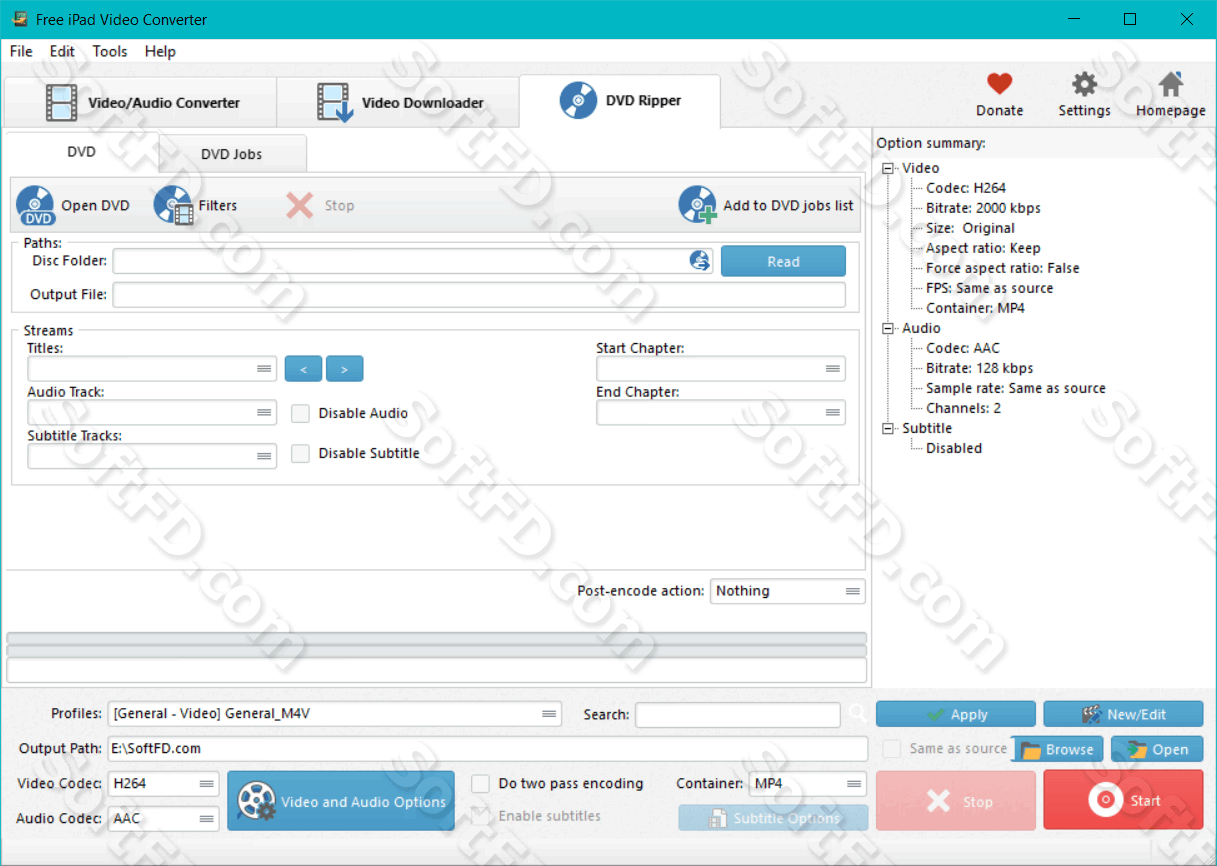Open Settings via the gear icon

coord(1084,84)
